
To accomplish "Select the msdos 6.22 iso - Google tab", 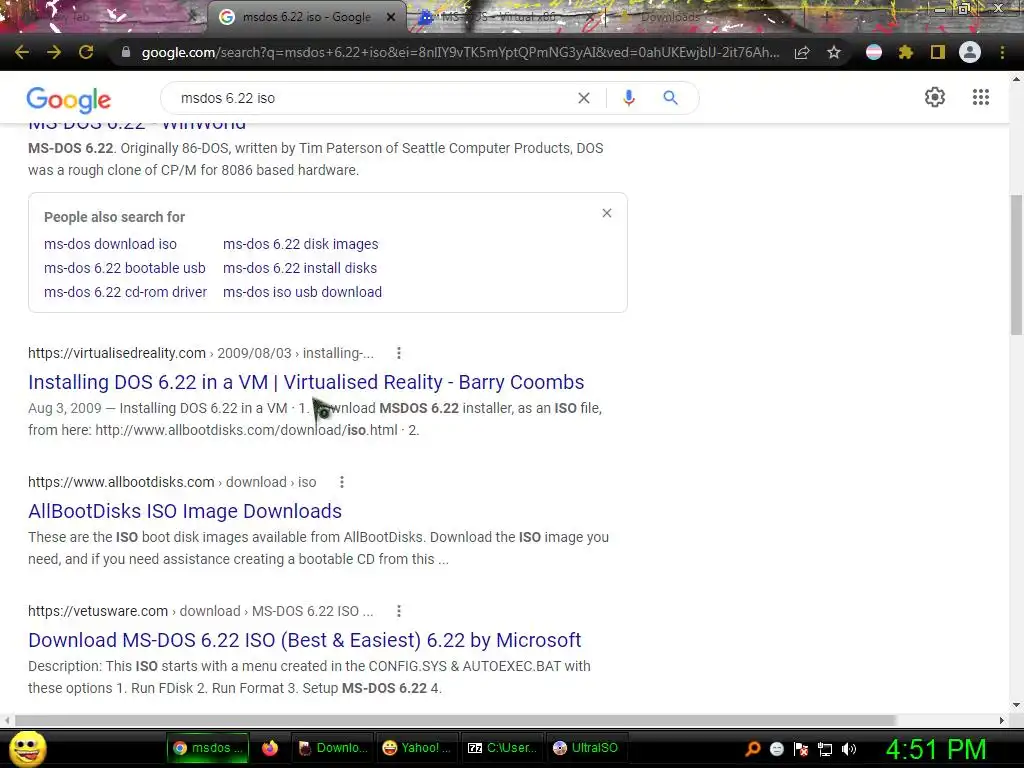I will tap(307, 17).
